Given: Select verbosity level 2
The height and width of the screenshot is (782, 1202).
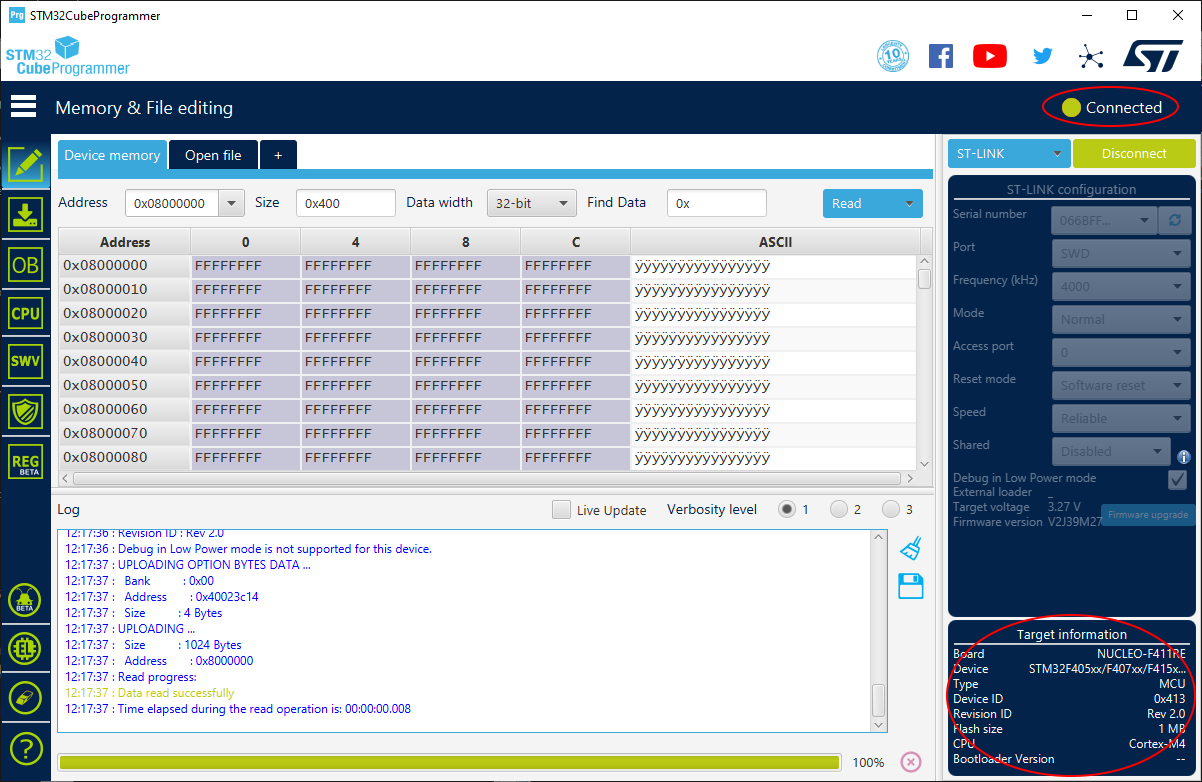Looking at the screenshot, I should 839,510.
